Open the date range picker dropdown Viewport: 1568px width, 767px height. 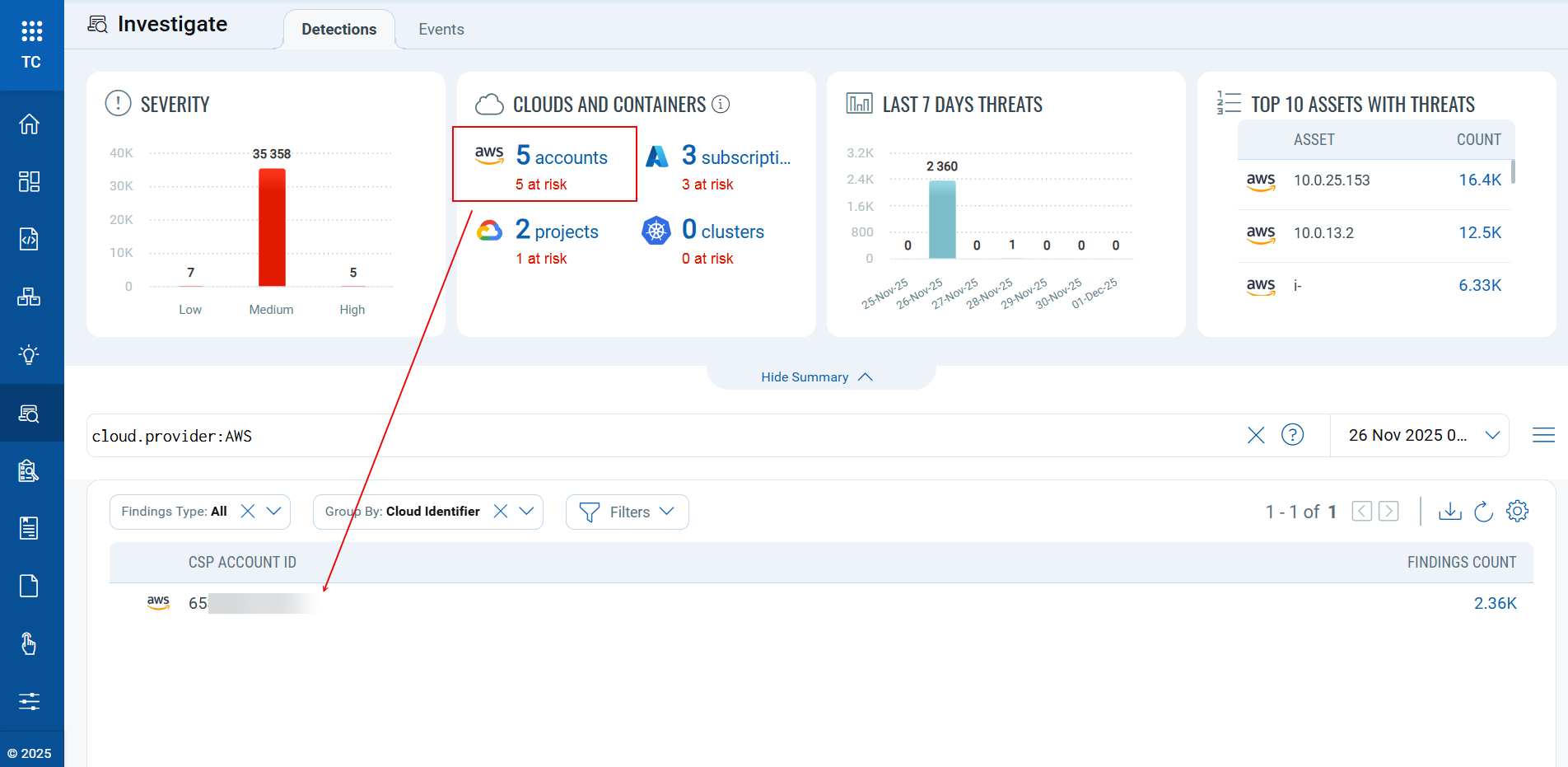pyautogui.click(x=1494, y=435)
